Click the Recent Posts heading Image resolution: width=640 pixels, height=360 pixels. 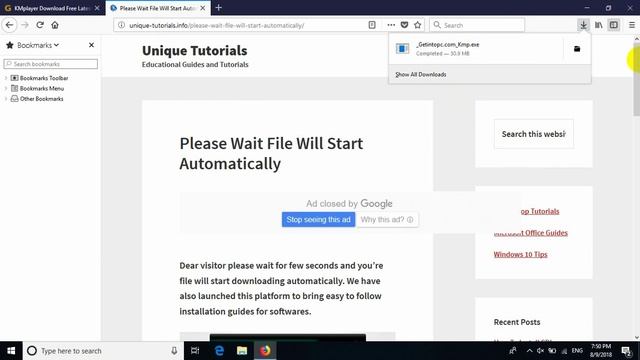pos(517,322)
